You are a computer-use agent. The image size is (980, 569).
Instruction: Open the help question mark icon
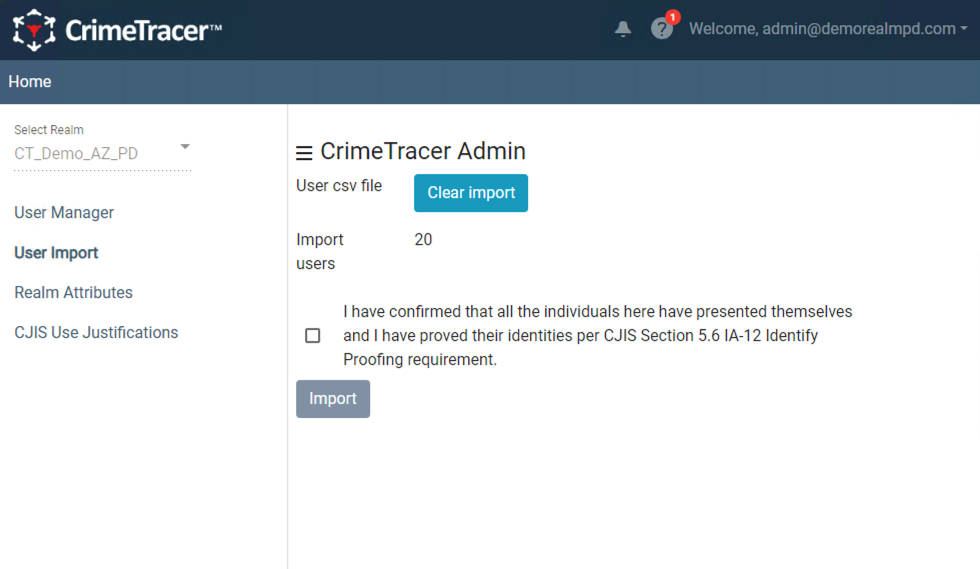pos(661,29)
